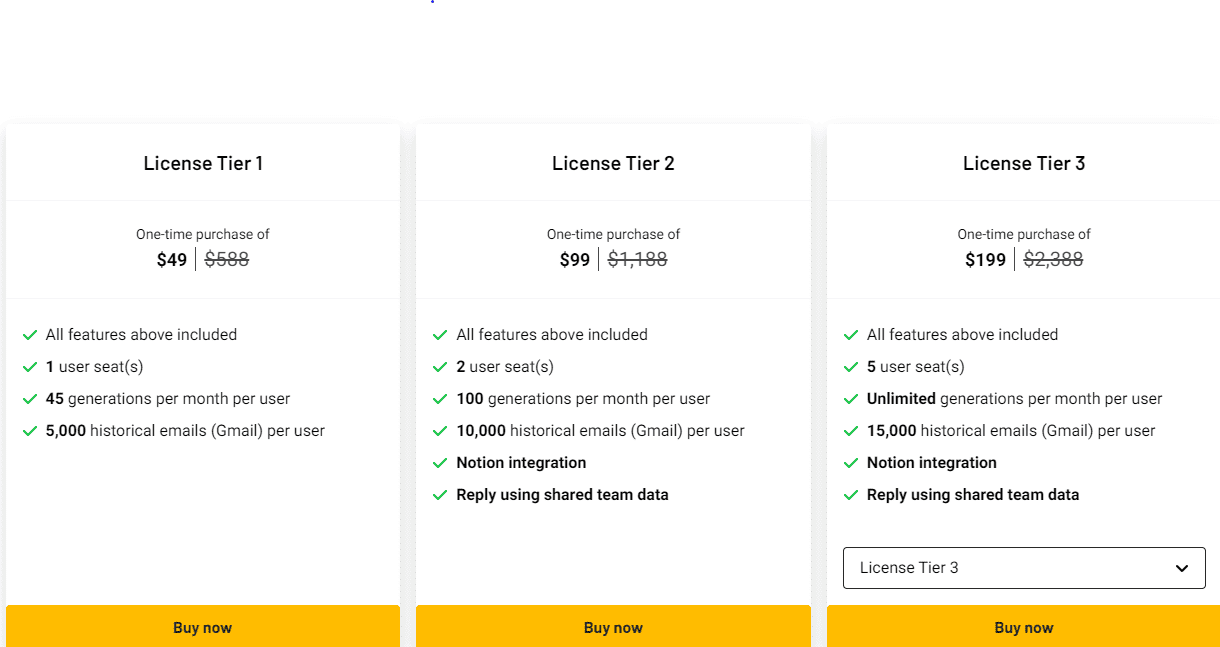Click the checkmark next to 1 user seat(s)
Image resolution: width=1220 pixels, height=647 pixels.
coord(30,366)
